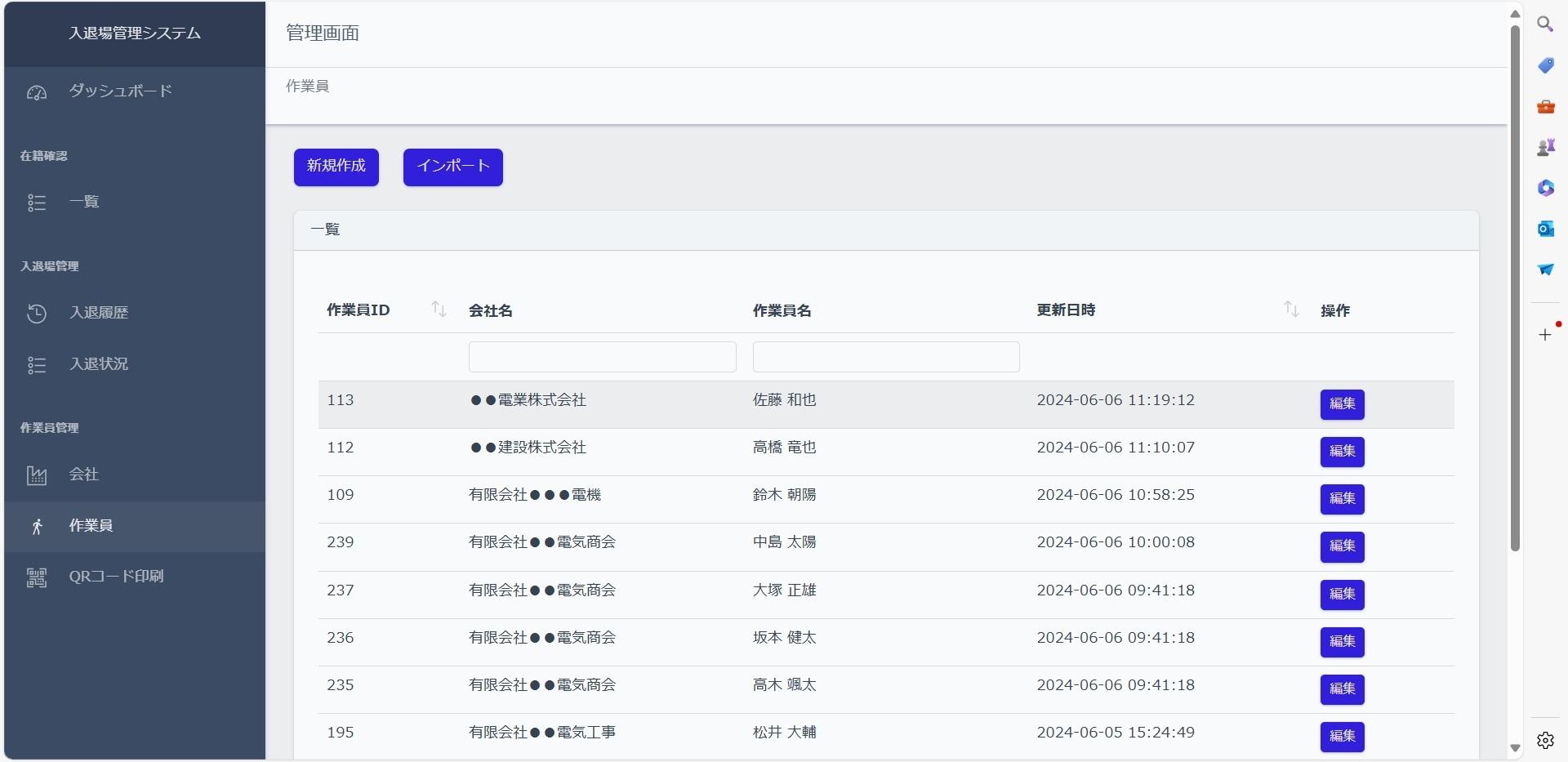Select 作業員 in the sidebar menu
The width and height of the screenshot is (1568, 762).
(x=135, y=526)
